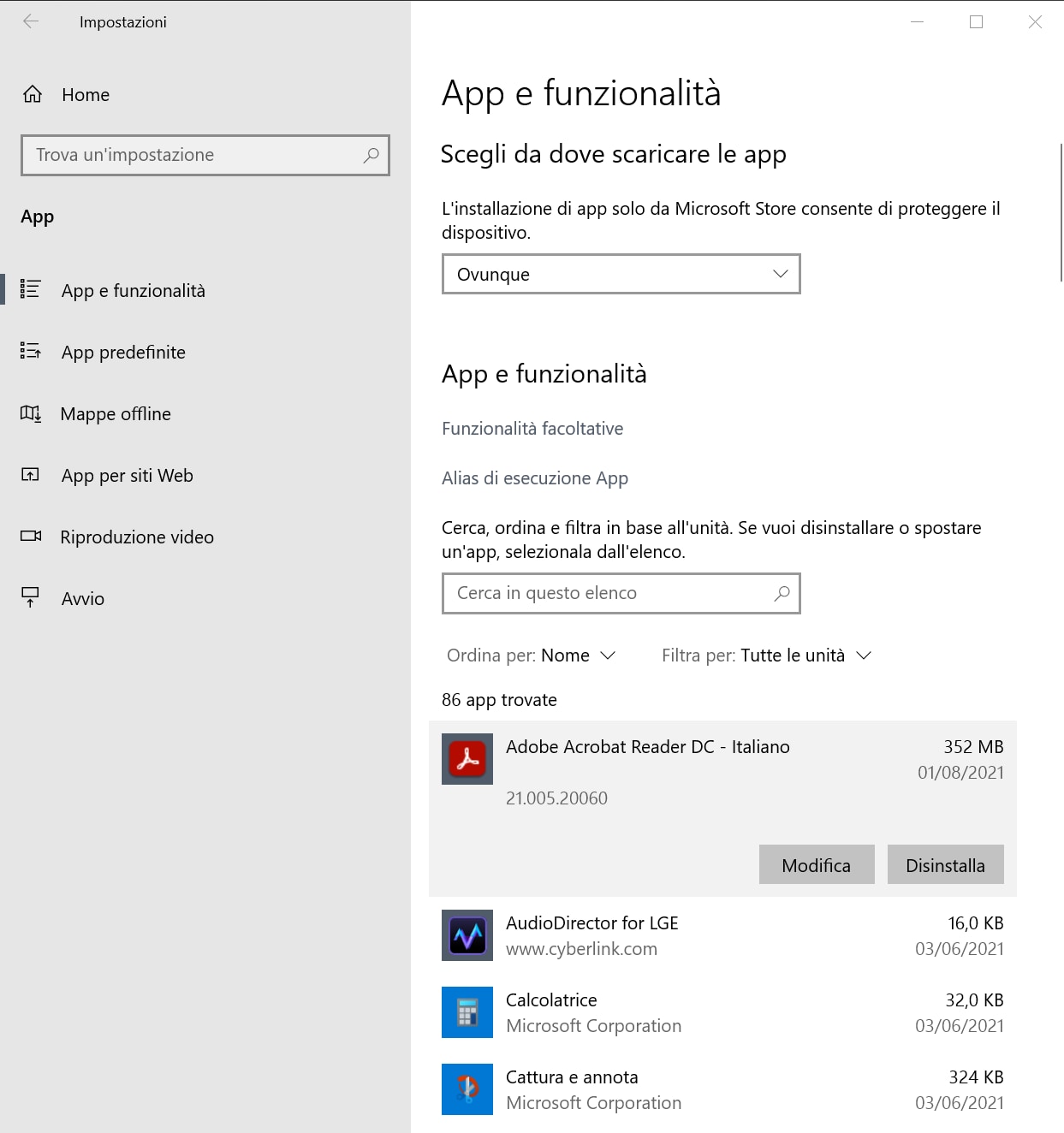
Task: Click the 86 app trovate text
Action: click(499, 700)
